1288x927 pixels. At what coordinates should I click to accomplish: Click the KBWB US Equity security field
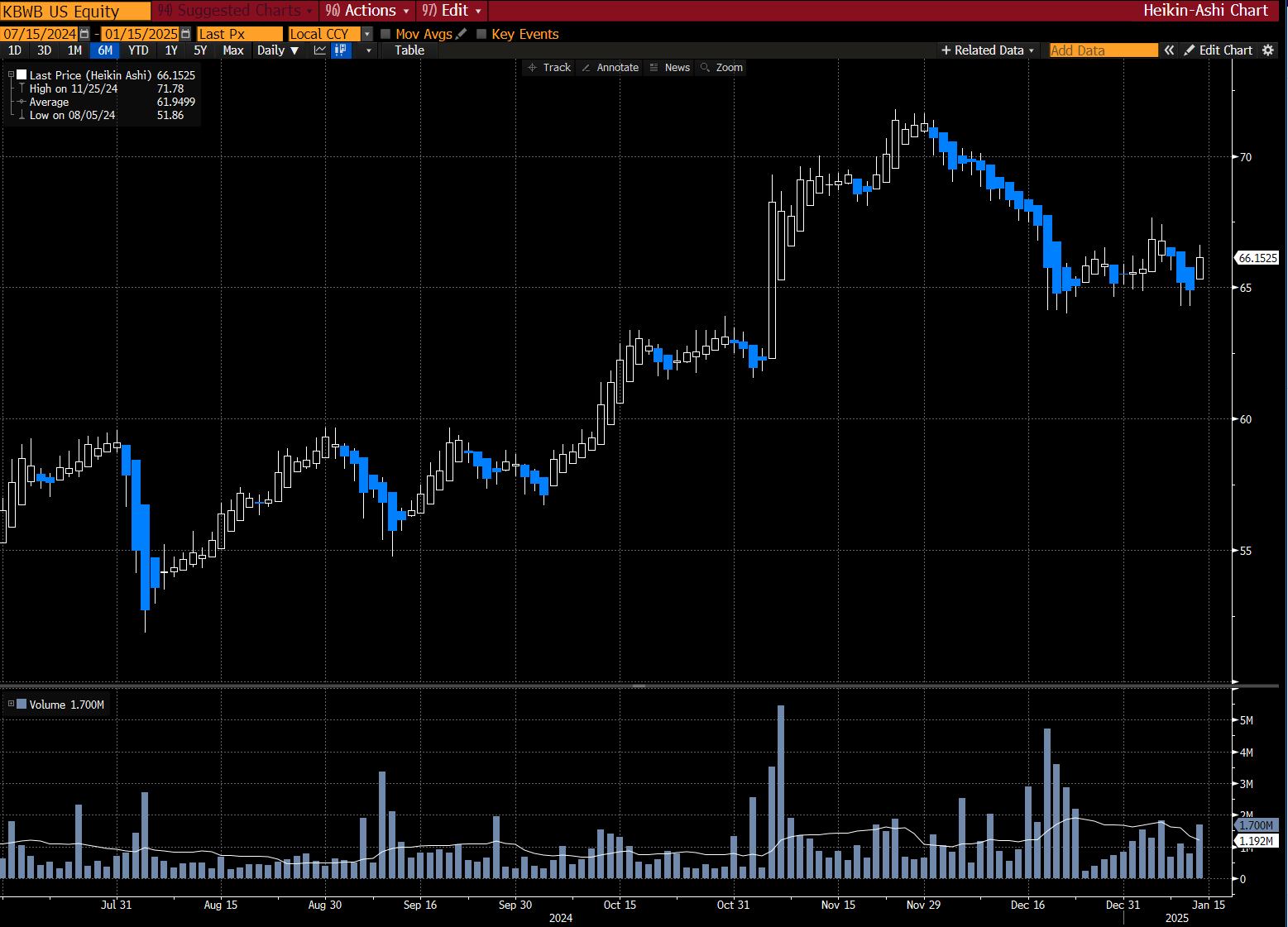coord(75,11)
